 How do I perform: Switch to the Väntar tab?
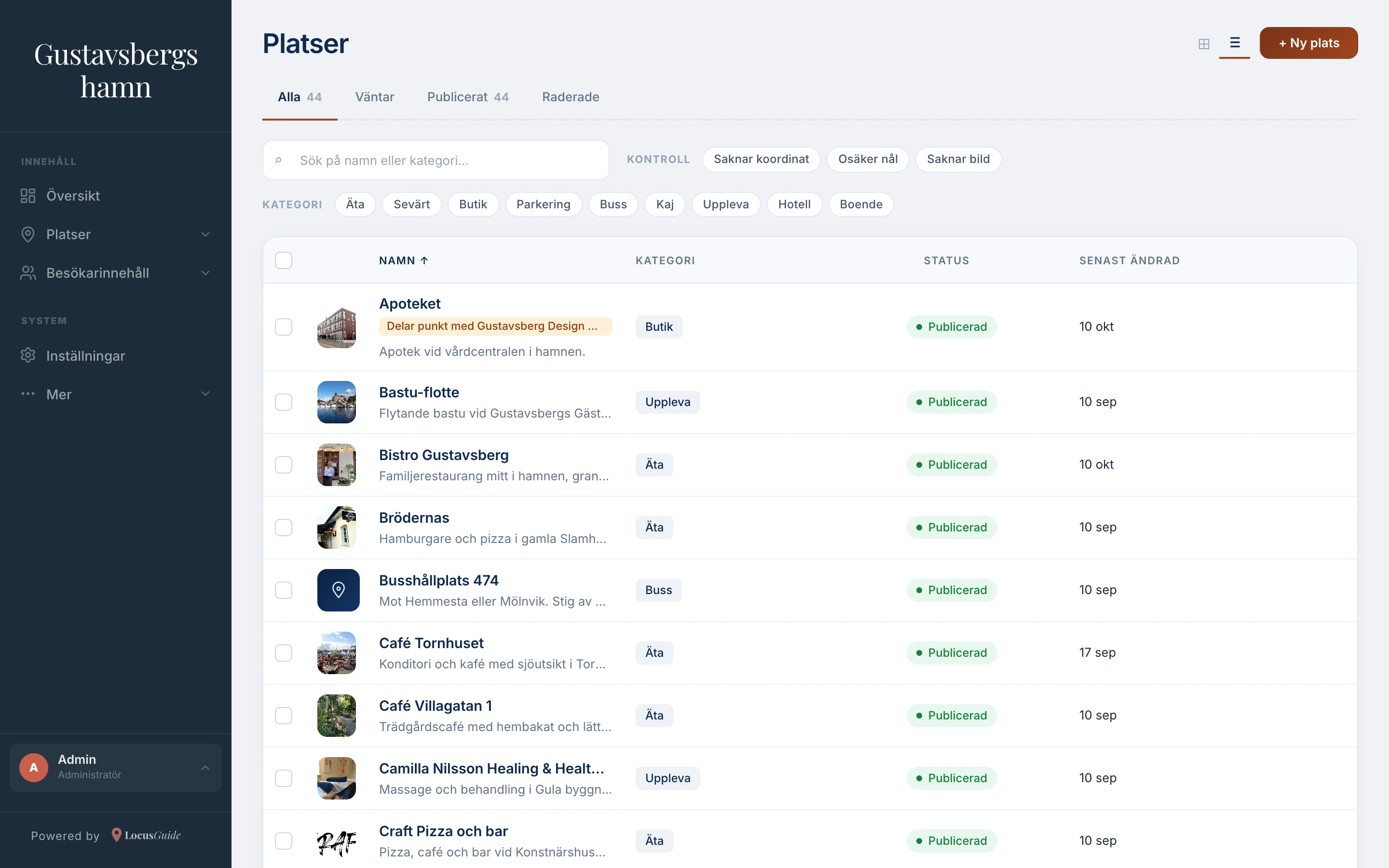pos(375,97)
